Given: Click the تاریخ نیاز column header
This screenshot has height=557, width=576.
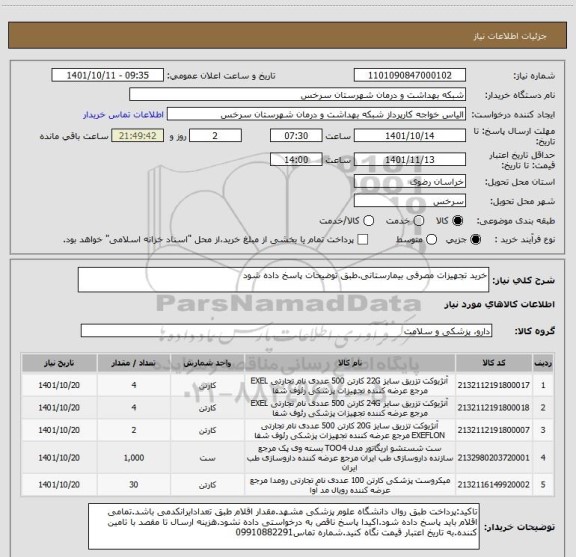Looking at the screenshot, I should pos(59,363).
